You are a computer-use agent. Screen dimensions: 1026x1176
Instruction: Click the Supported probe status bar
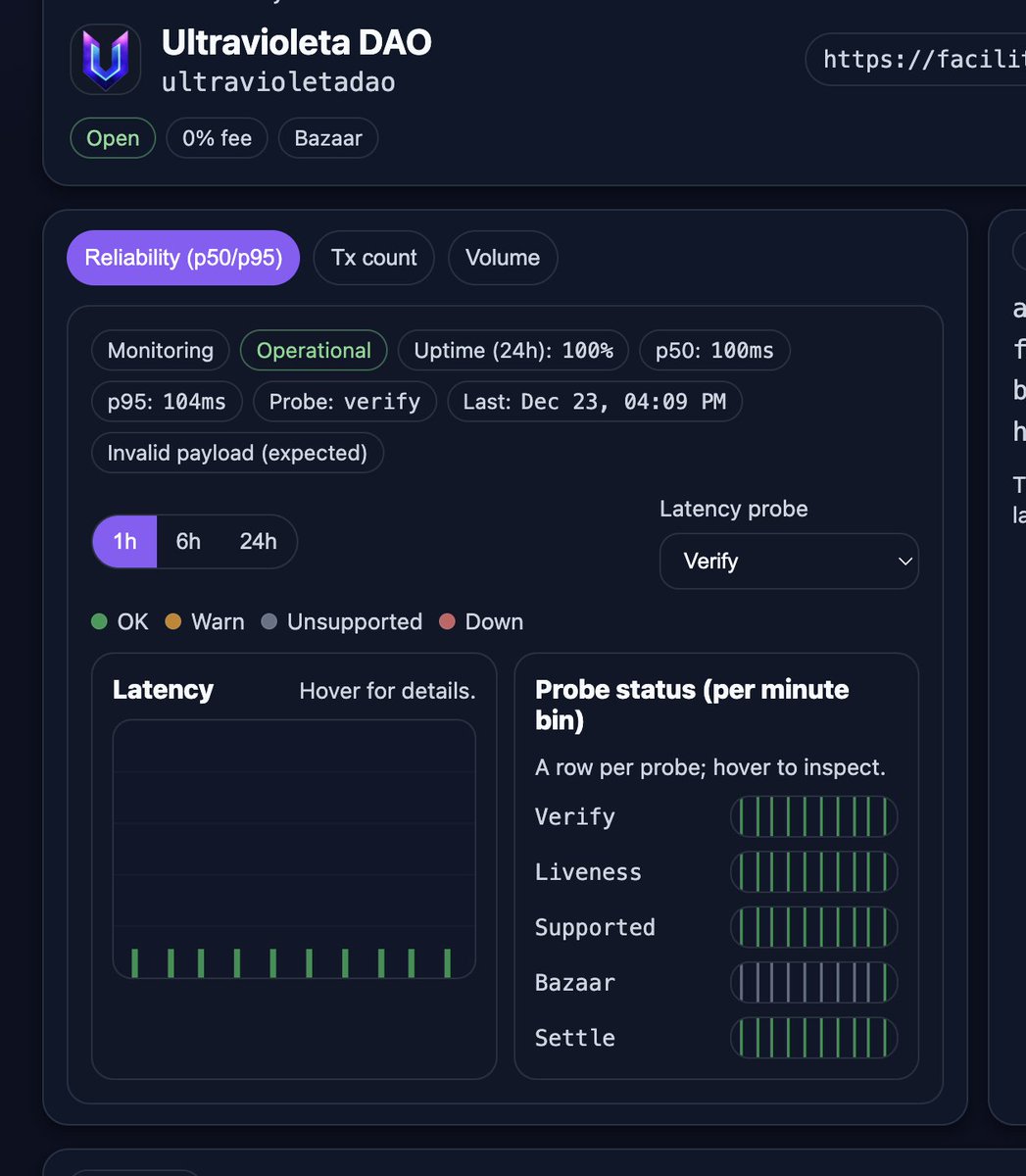[814, 927]
